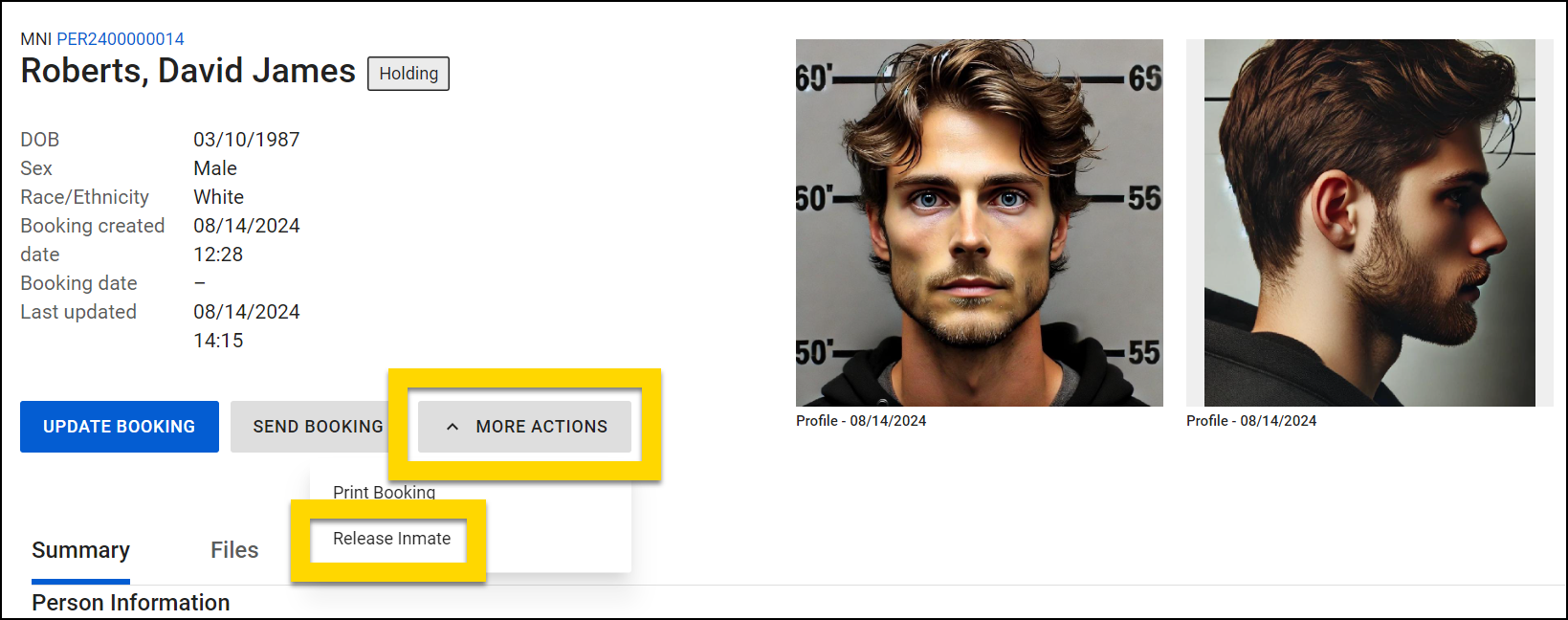Choose Print Booking menu entry
The height and width of the screenshot is (620, 1568).
coord(384,492)
